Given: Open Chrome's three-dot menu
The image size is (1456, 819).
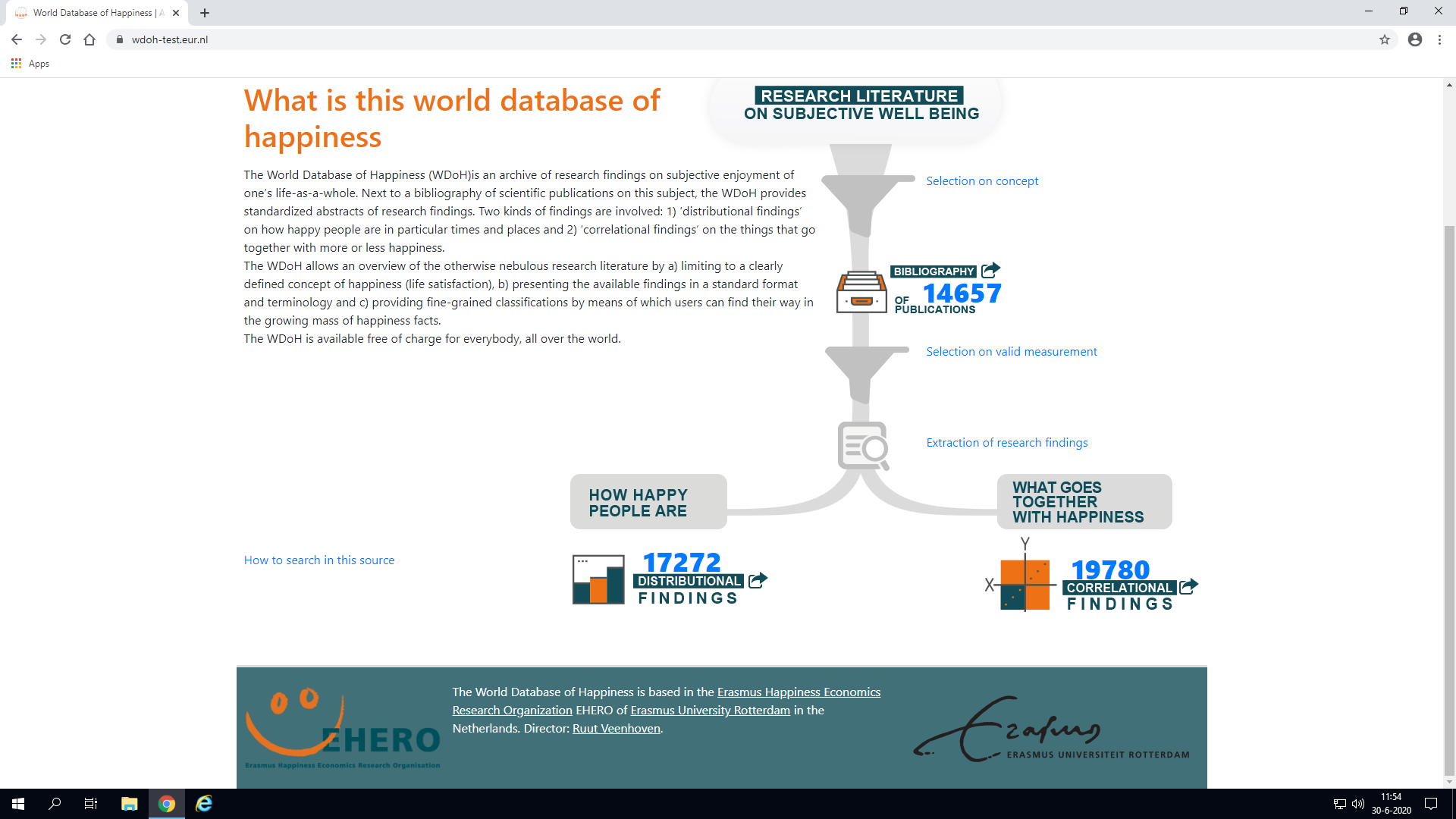Looking at the screenshot, I should click(1439, 39).
